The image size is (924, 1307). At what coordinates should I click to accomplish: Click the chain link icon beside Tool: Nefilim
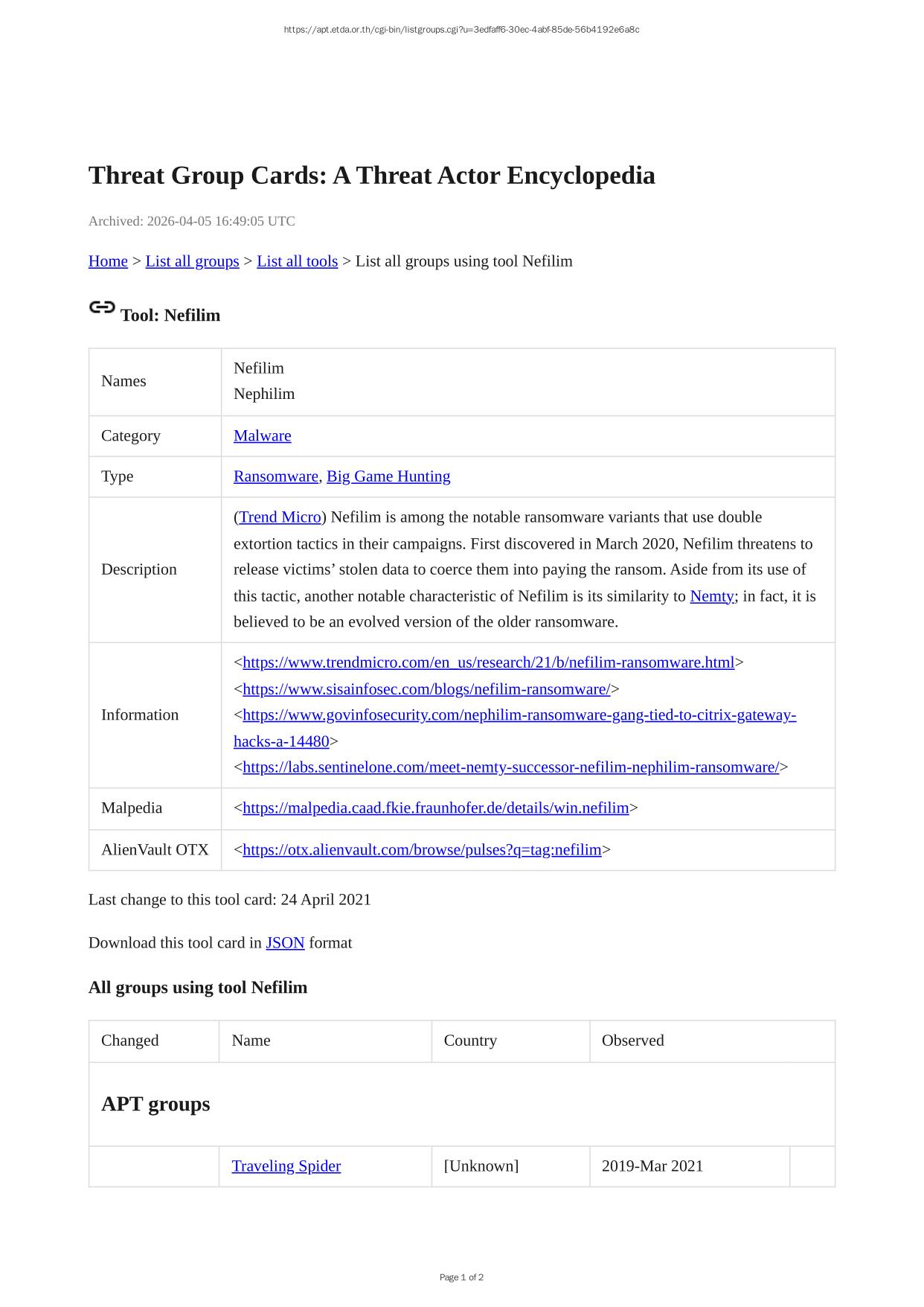(x=102, y=307)
